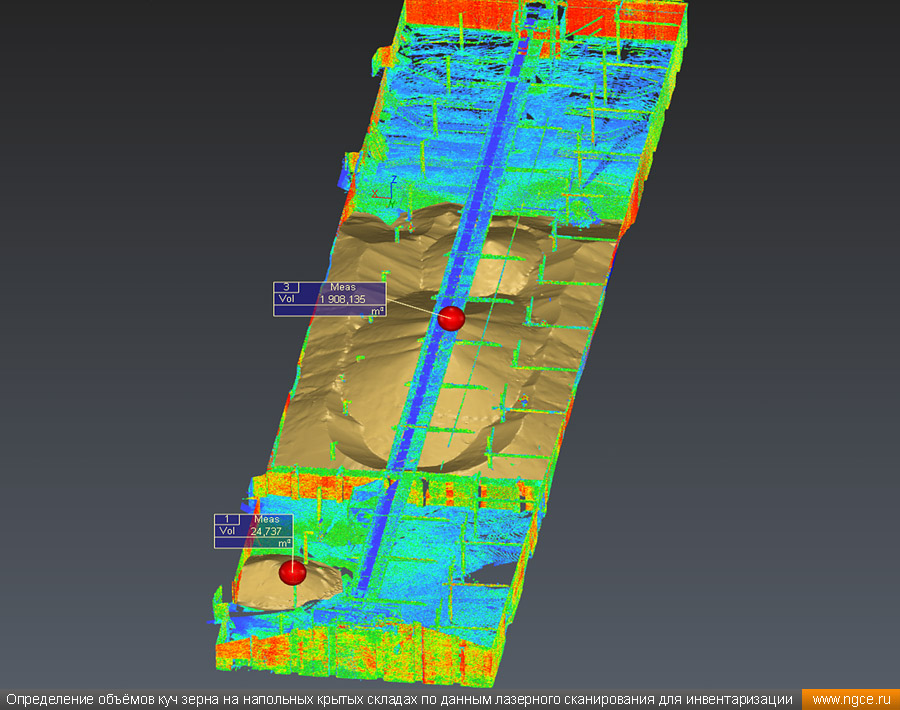Click the 'Meas' header of measurement 1
This screenshot has height=710, width=900.
coord(267,519)
